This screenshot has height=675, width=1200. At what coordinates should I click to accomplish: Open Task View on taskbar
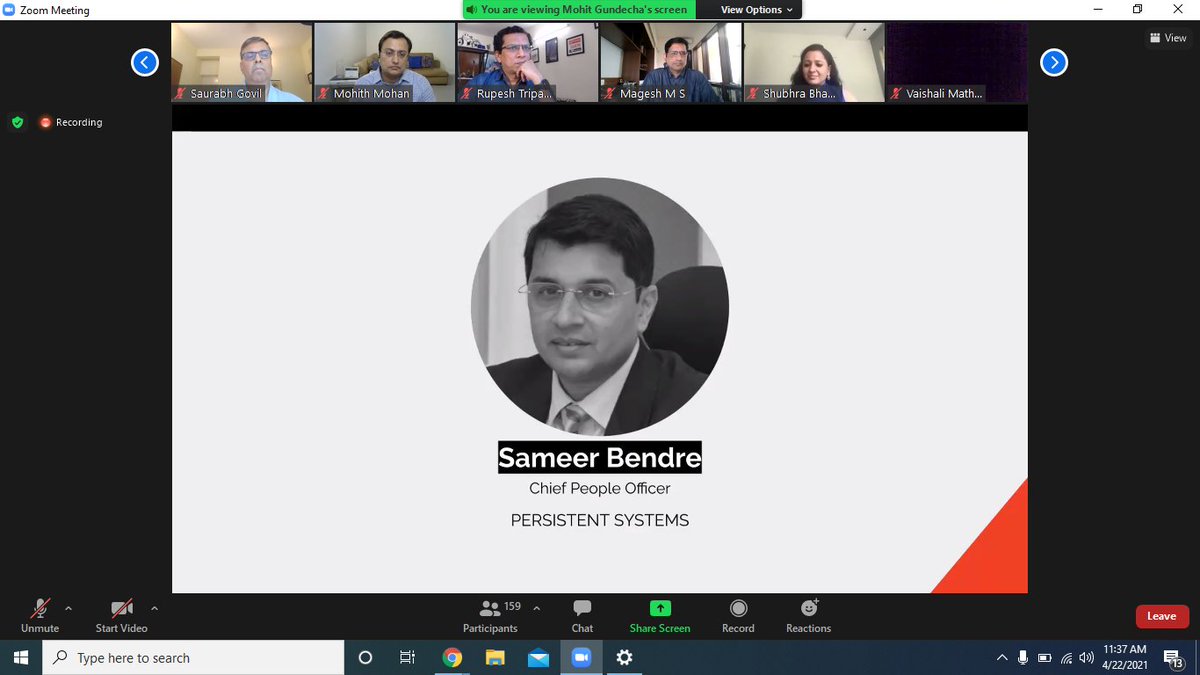click(407, 658)
